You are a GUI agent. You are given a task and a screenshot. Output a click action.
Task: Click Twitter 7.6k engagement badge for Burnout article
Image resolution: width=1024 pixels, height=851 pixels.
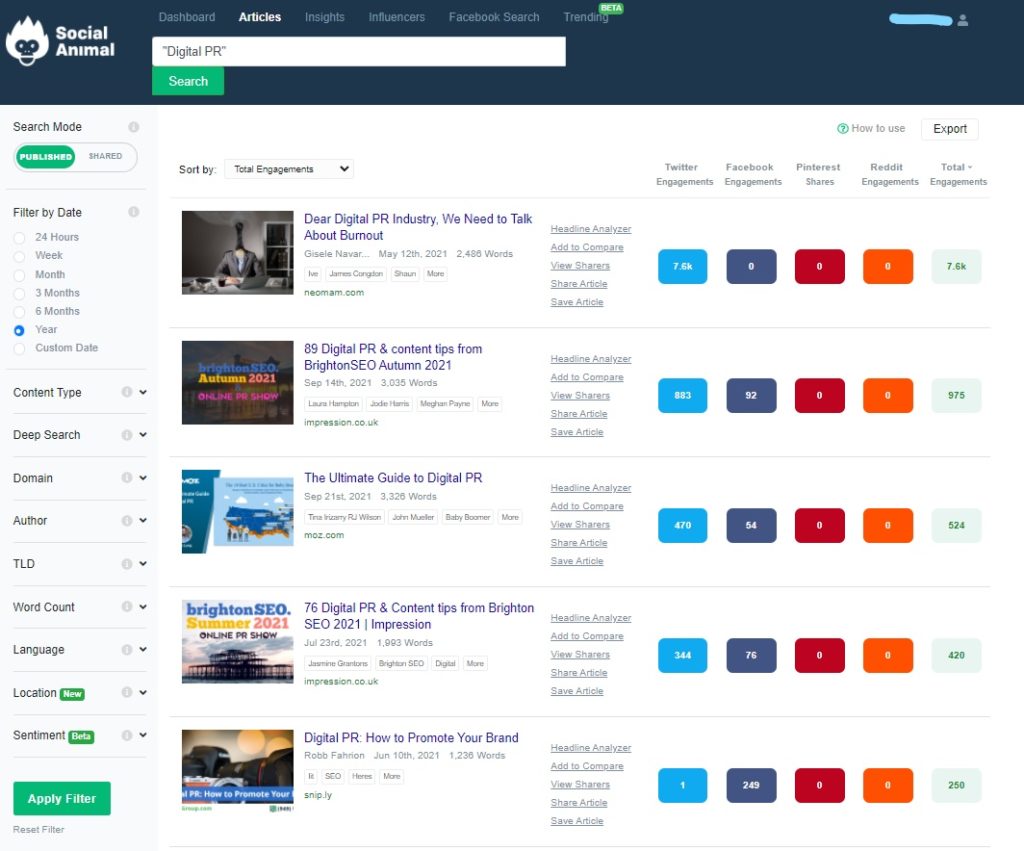(682, 266)
